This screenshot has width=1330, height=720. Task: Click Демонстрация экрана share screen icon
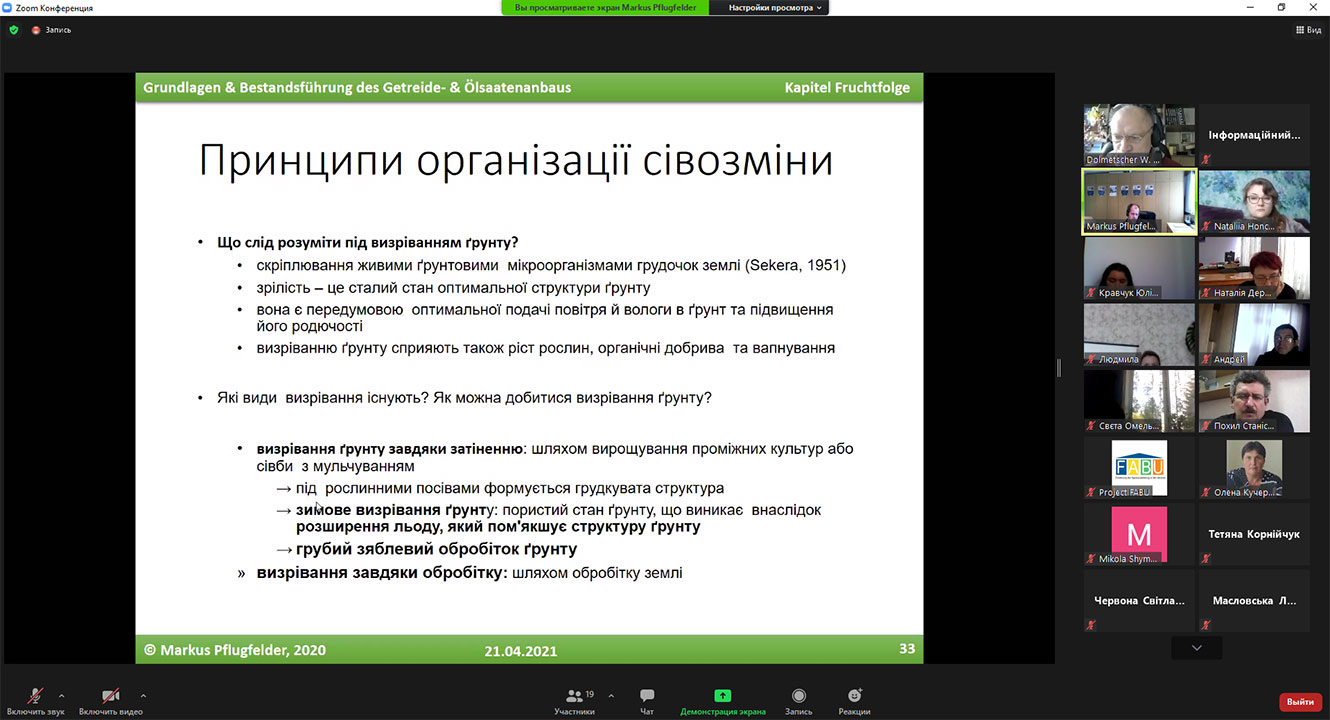pyautogui.click(x=723, y=696)
